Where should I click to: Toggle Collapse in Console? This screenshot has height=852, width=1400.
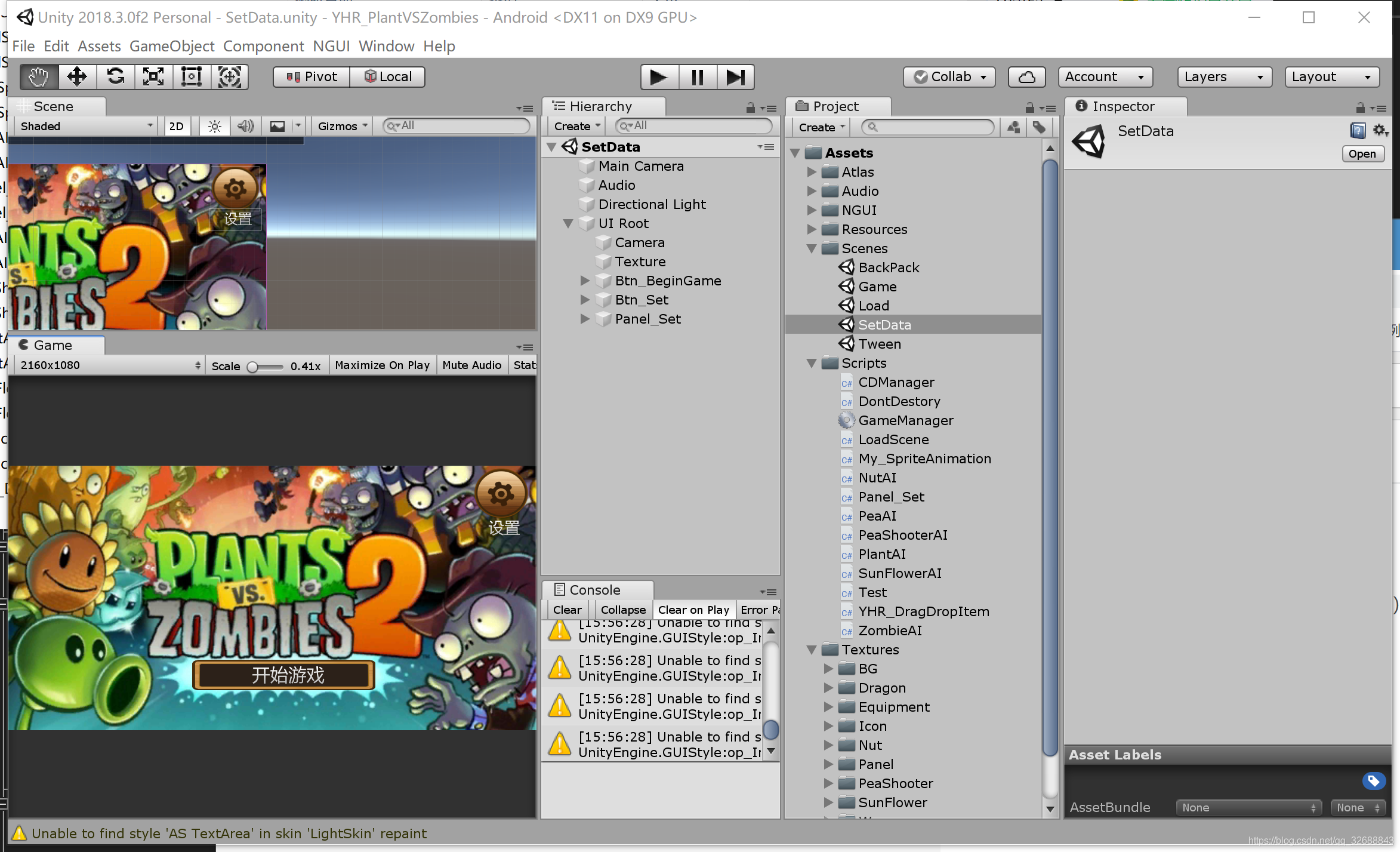[623, 610]
